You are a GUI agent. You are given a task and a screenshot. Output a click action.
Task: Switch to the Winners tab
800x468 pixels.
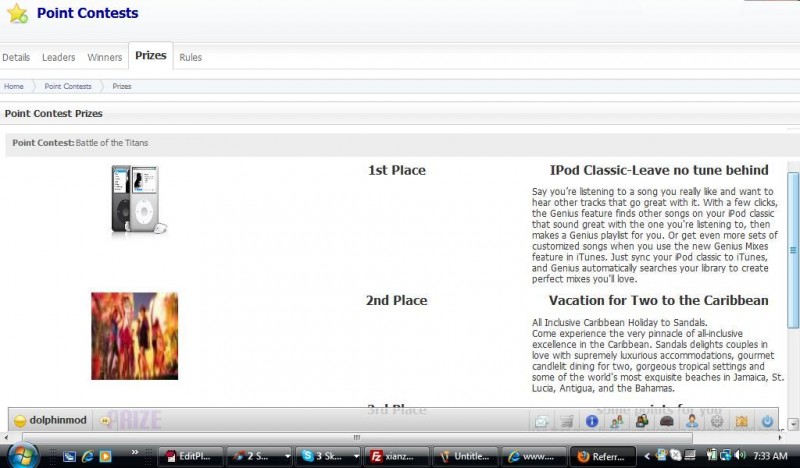tap(105, 57)
